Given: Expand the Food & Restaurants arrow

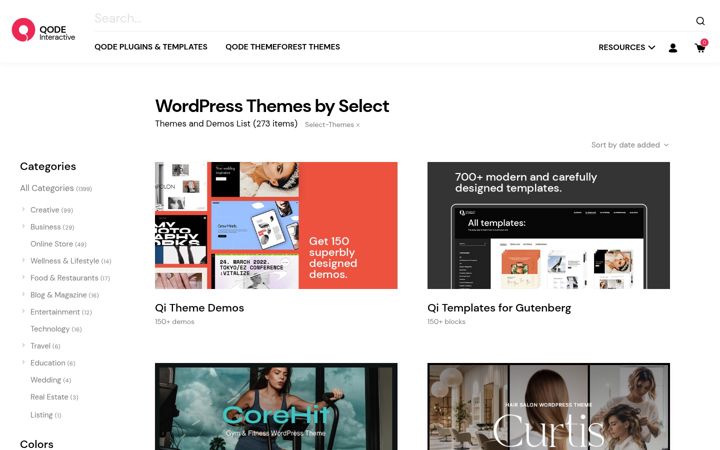Looking at the screenshot, I should 23,277.
